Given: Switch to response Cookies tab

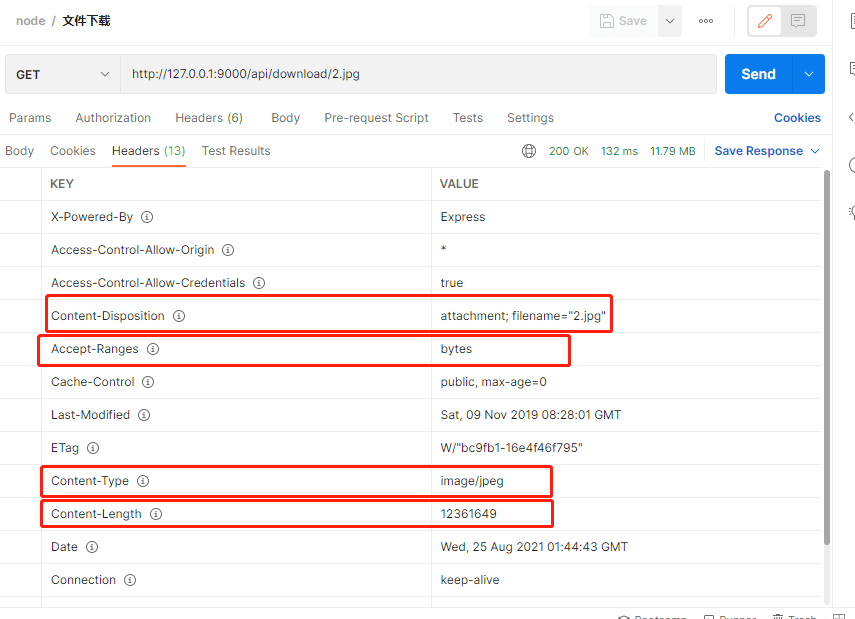Looking at the screenshot, I should 73,151.
